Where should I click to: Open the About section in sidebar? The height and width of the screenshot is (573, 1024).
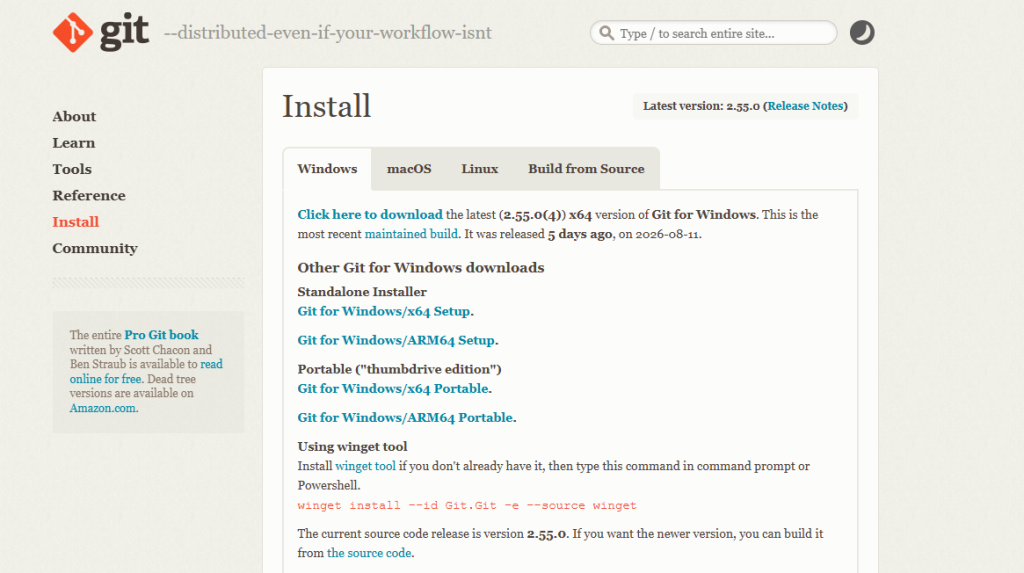coord(74,116)
